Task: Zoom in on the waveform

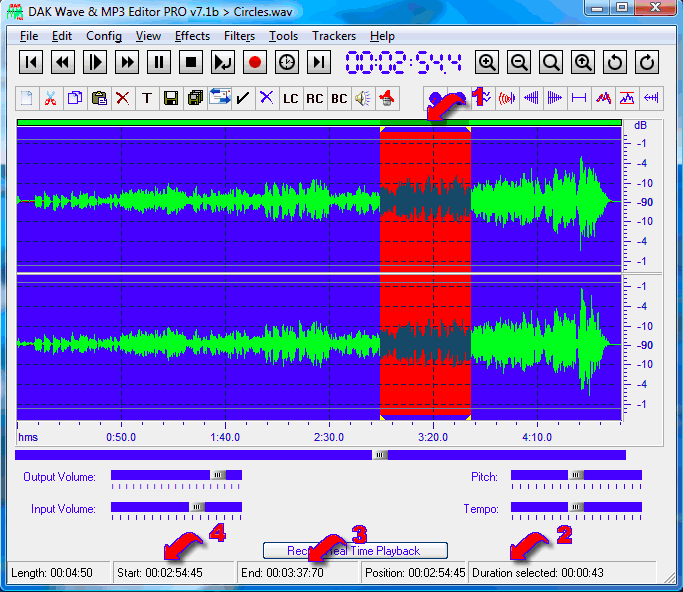Action: (x=487, y=62)
